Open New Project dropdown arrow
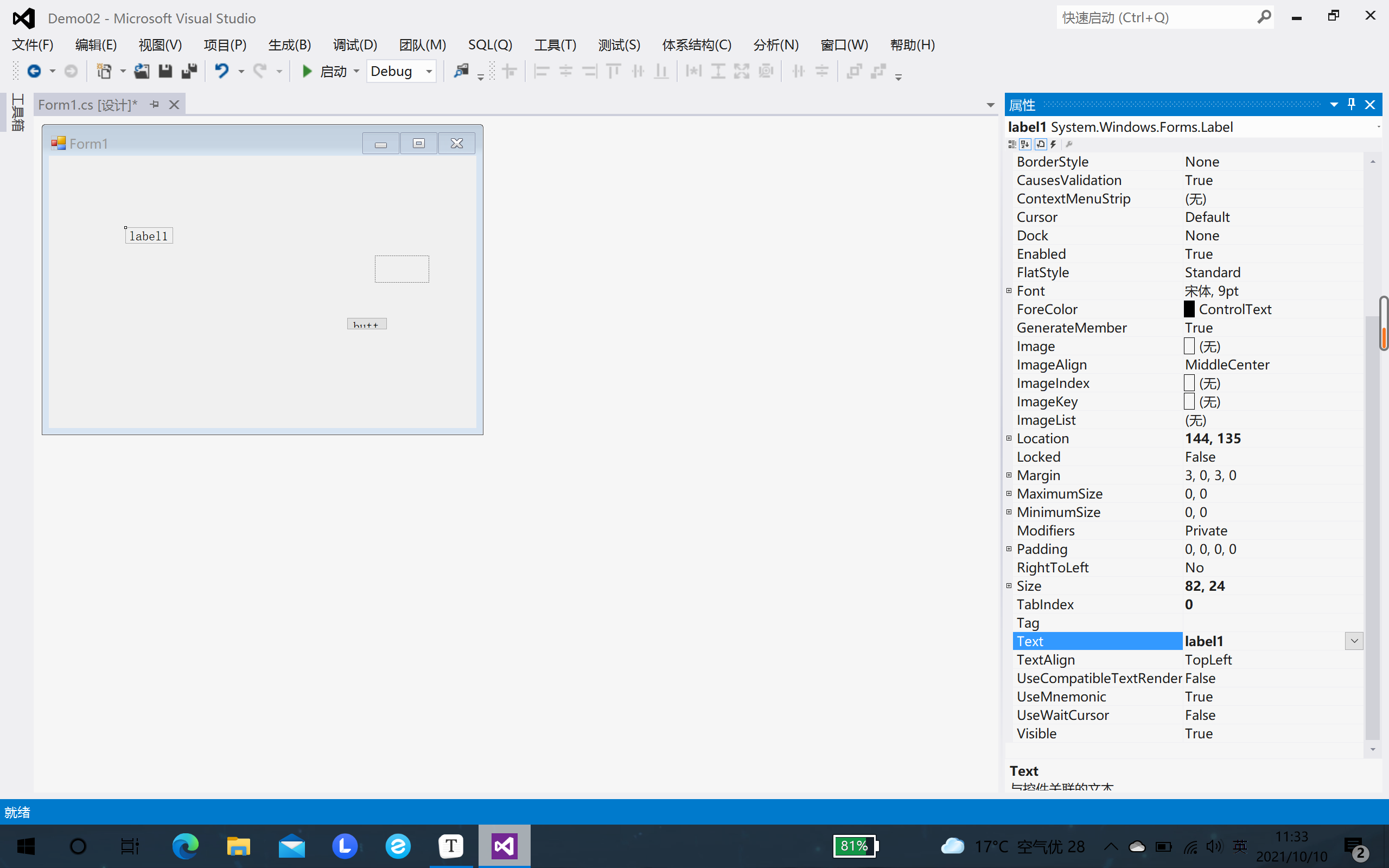The image size is (1389, 868). 122,71
